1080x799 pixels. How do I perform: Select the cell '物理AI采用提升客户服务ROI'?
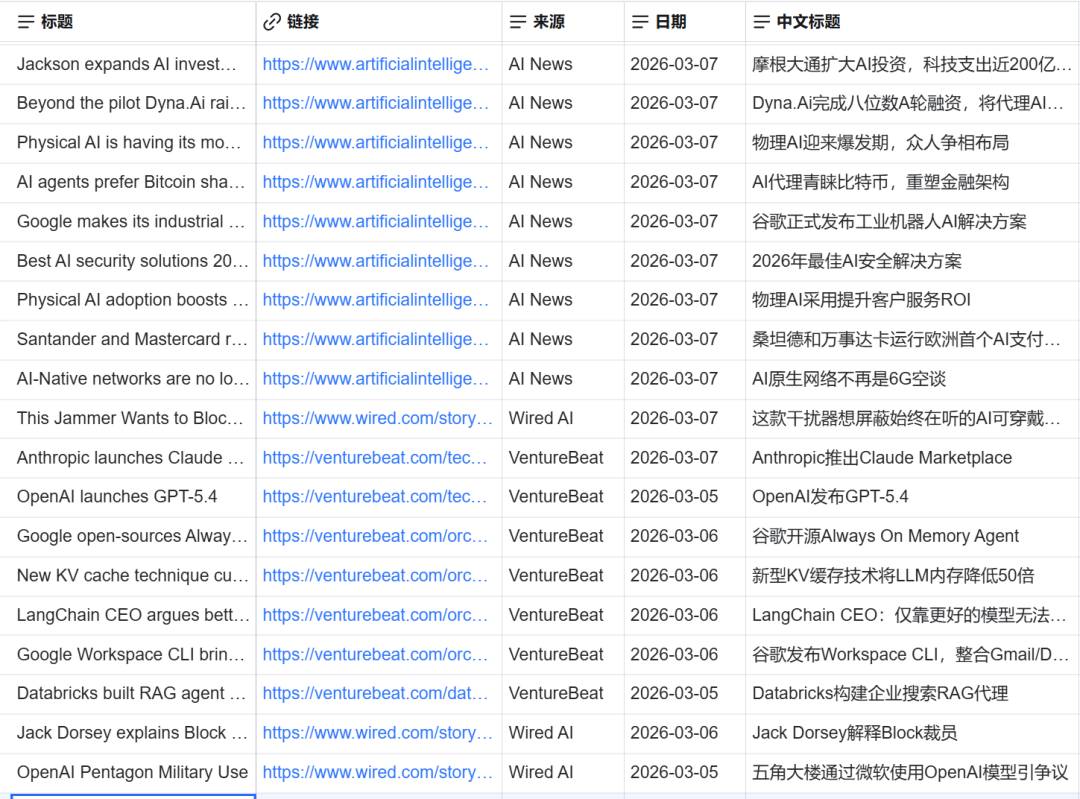(913, 300)
